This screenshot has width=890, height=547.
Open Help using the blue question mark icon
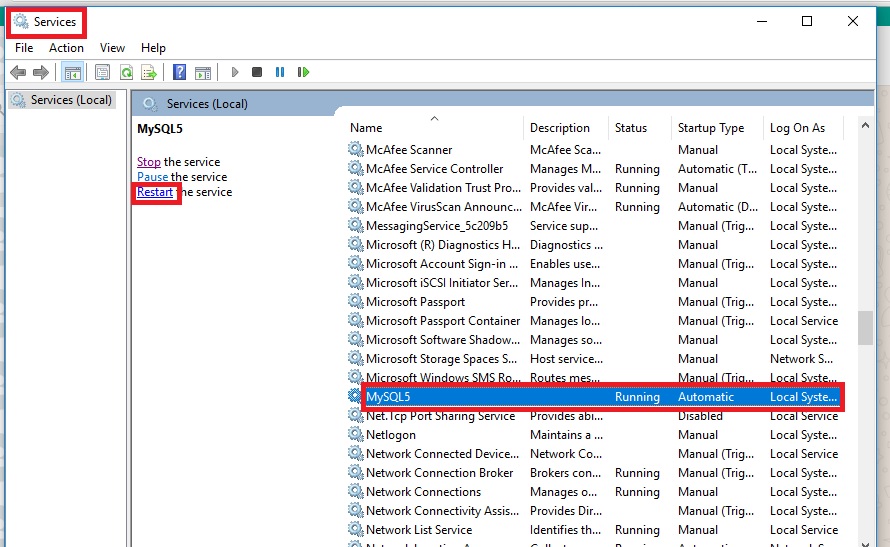(x=179, y=72)
